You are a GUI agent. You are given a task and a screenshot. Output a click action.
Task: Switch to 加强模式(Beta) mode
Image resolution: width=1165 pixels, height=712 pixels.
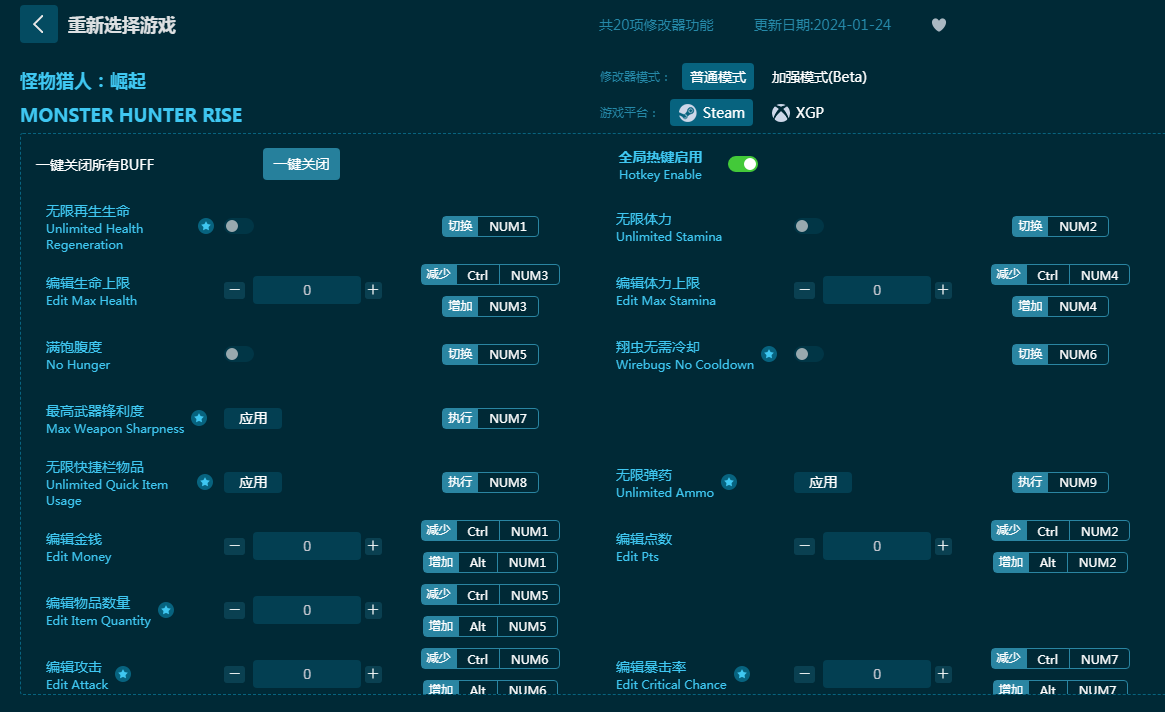819,77
